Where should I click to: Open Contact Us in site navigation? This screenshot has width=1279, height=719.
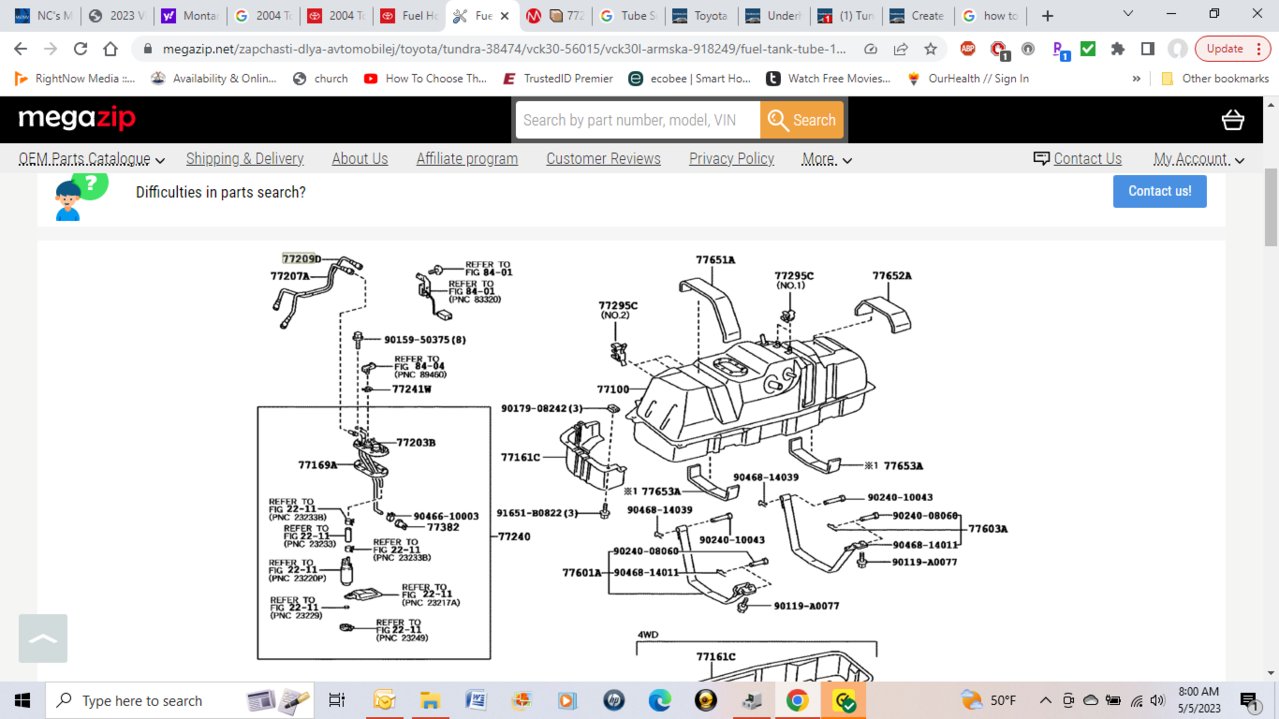click(x=1077, y=159)
